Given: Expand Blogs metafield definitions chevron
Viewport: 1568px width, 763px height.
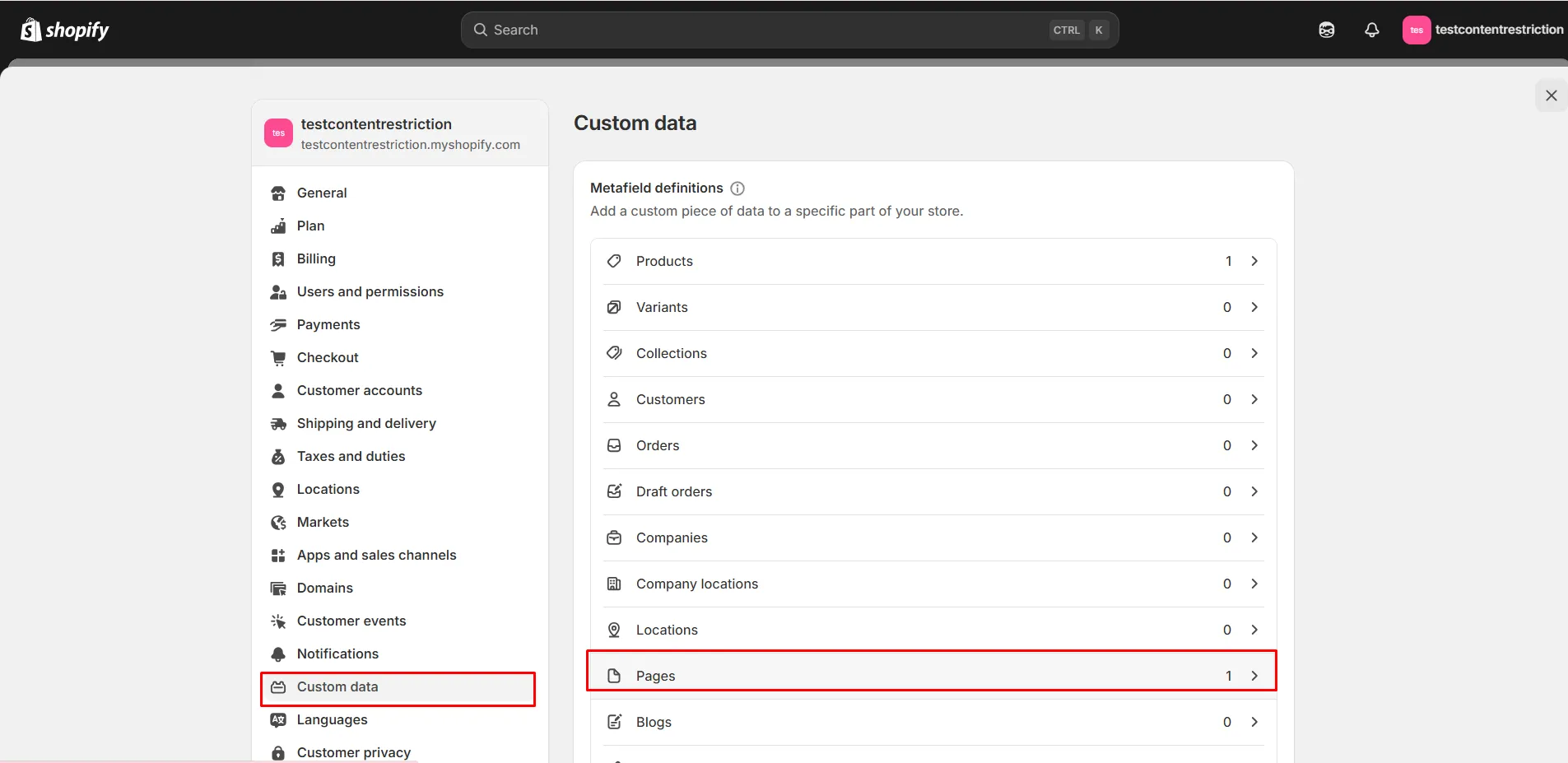Looking at the screenshot, I should [x=1254, y=722].
